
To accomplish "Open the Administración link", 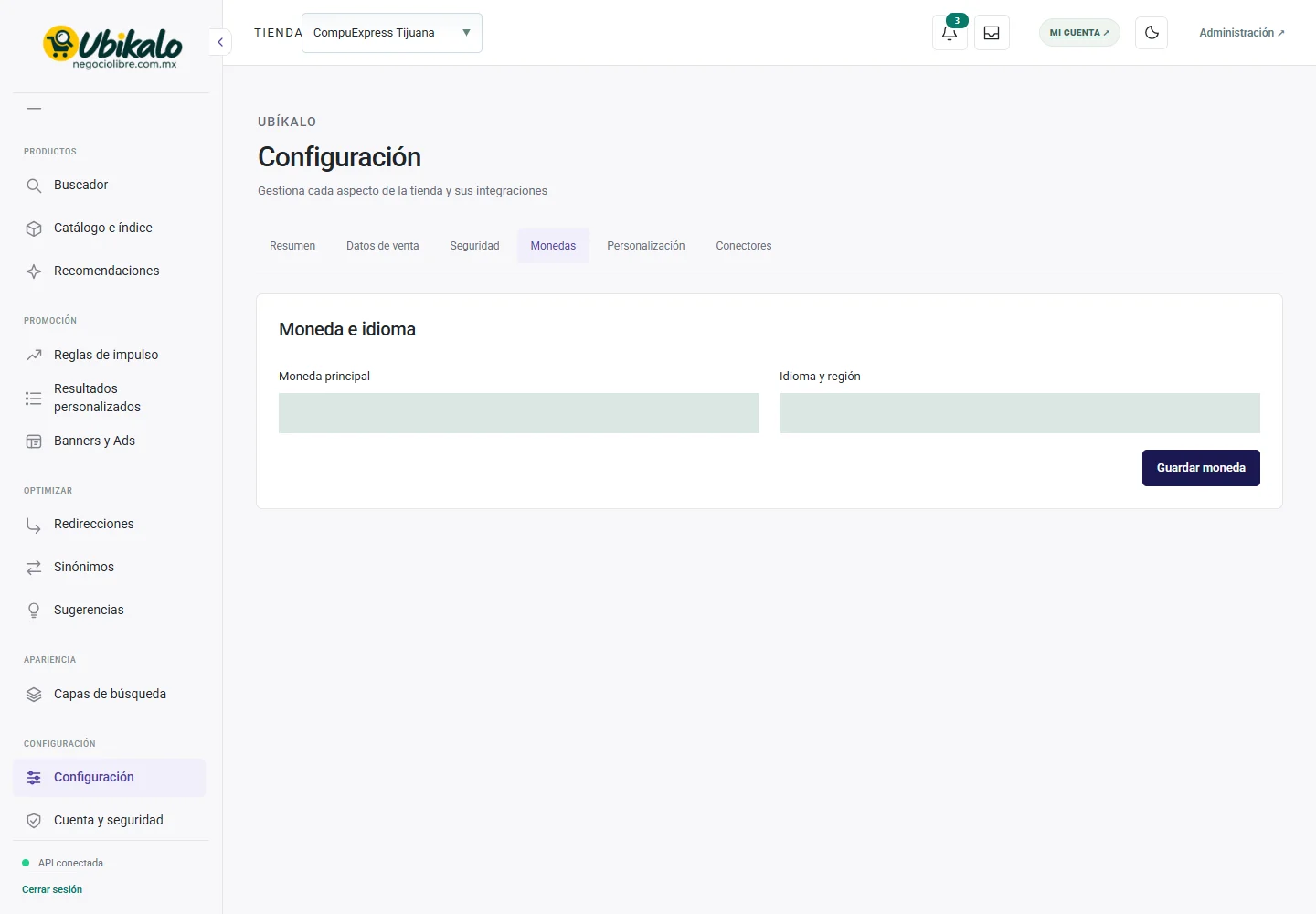I will pos(1242,33).
